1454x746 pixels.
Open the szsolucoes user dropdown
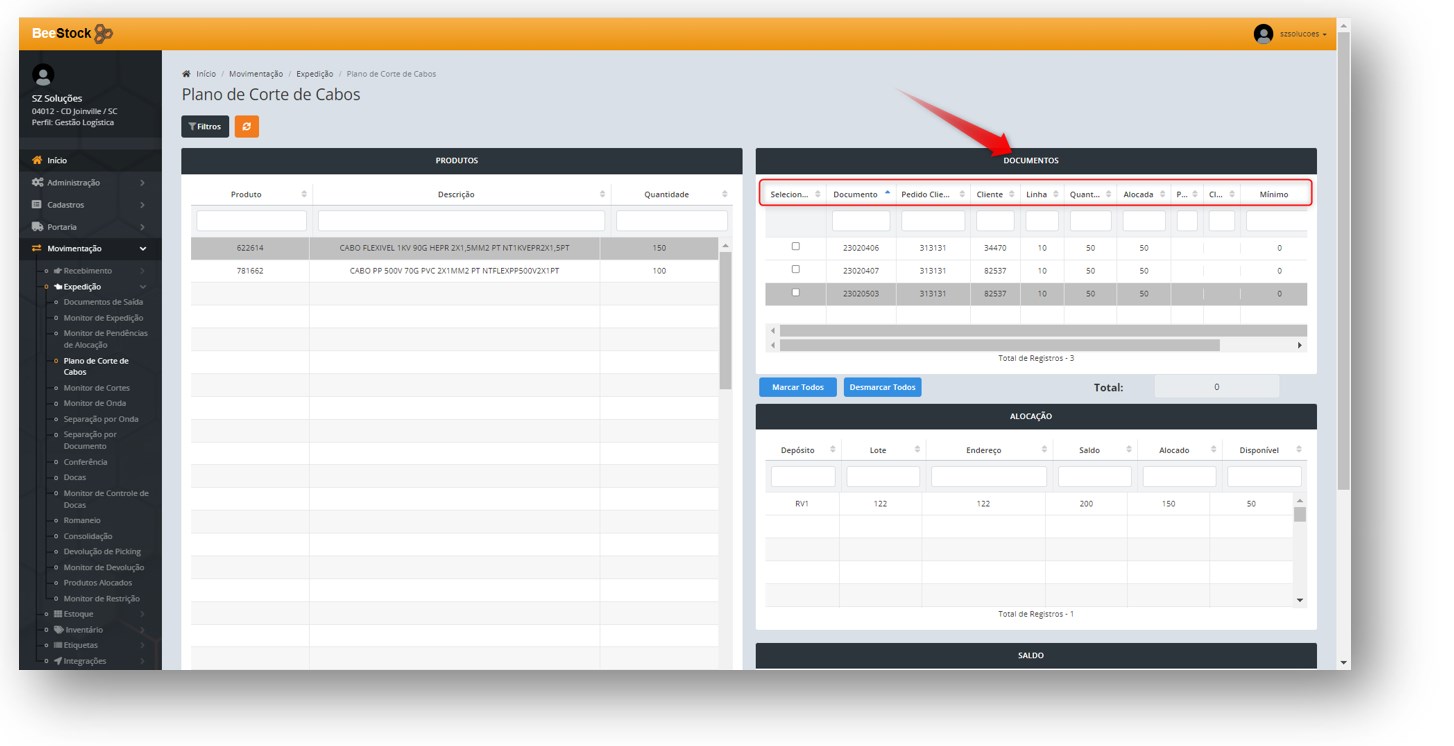1303,34
